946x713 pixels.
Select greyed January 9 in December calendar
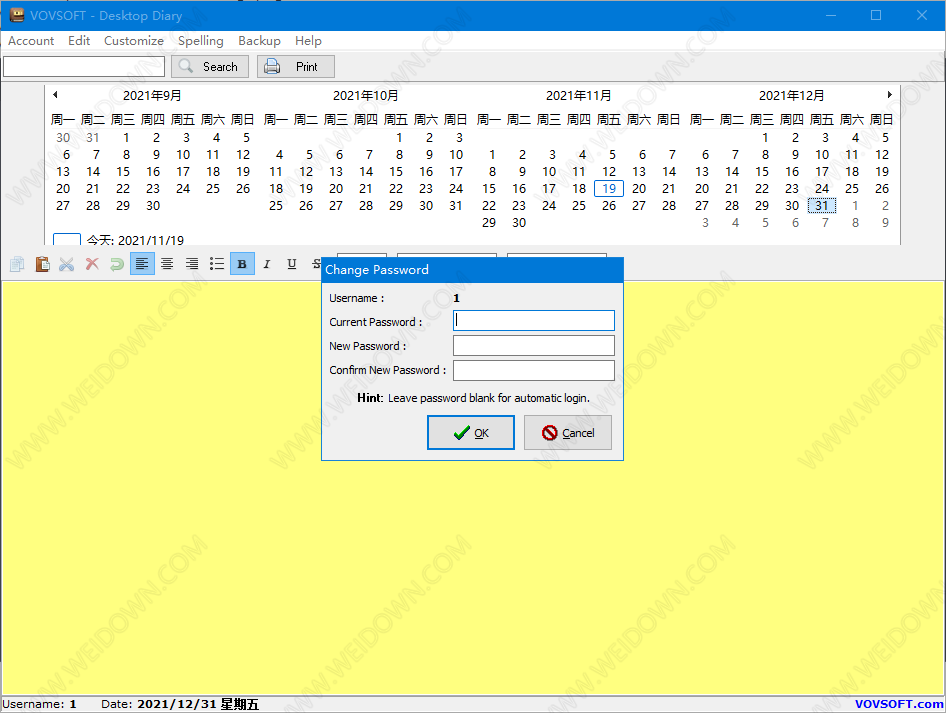pos(885,223)
